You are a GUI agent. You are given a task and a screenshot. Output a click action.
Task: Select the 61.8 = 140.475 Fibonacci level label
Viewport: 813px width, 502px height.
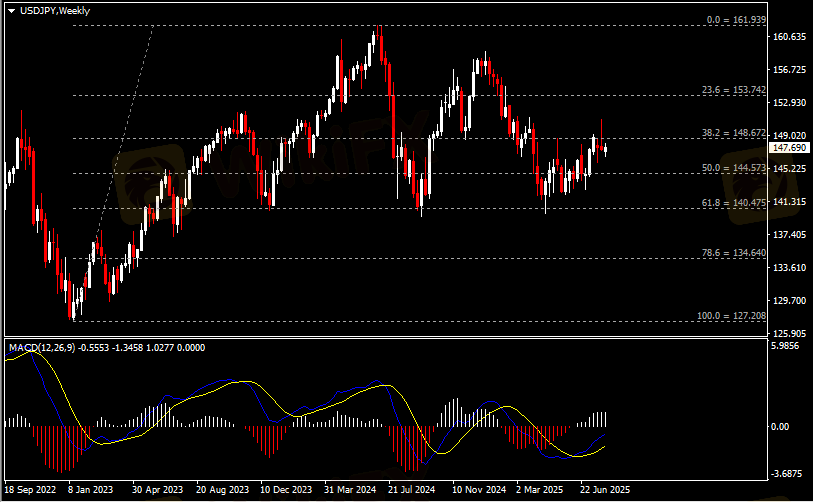point(734,203)
